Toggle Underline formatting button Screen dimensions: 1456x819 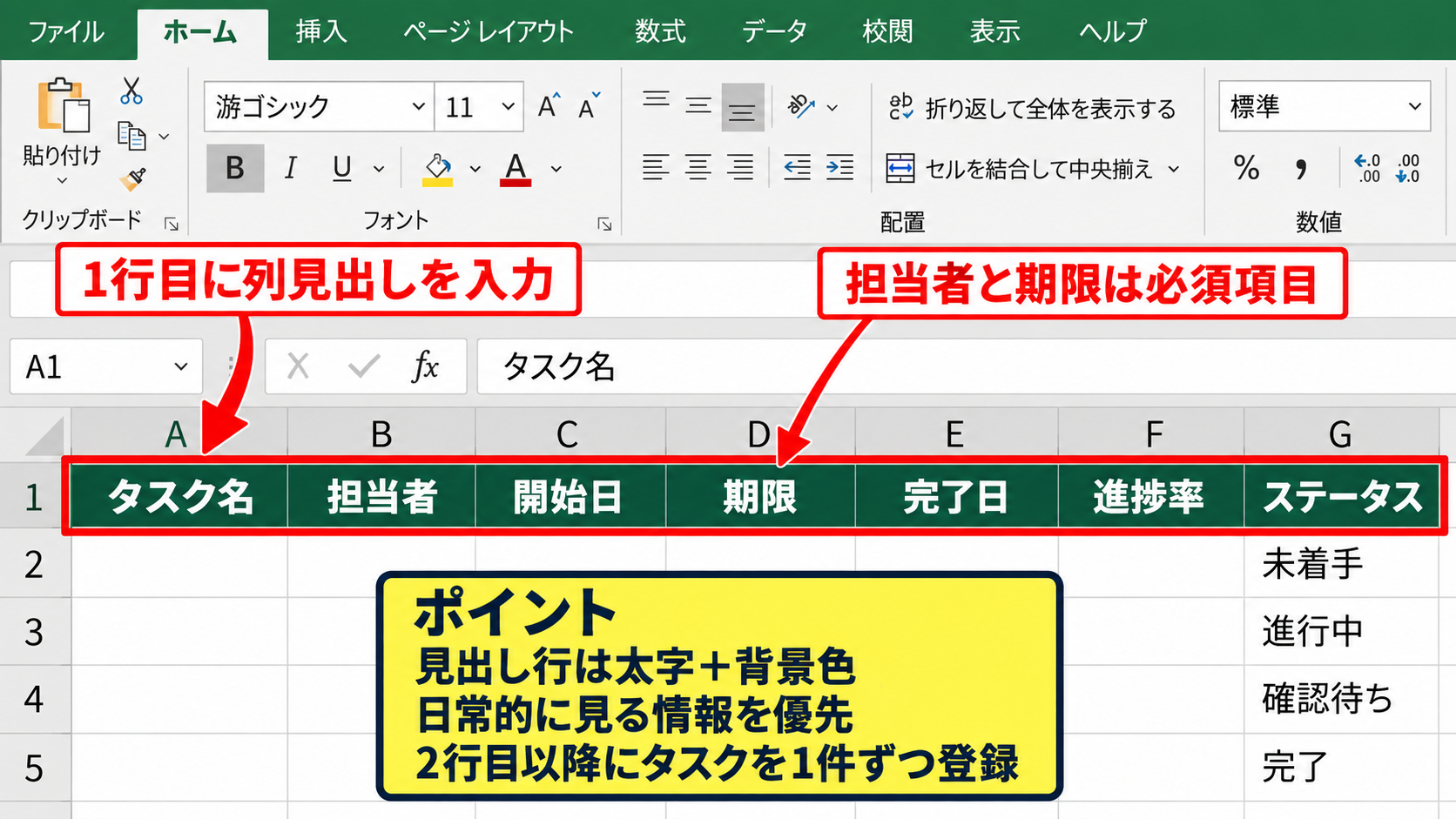[x=342, y=168]
